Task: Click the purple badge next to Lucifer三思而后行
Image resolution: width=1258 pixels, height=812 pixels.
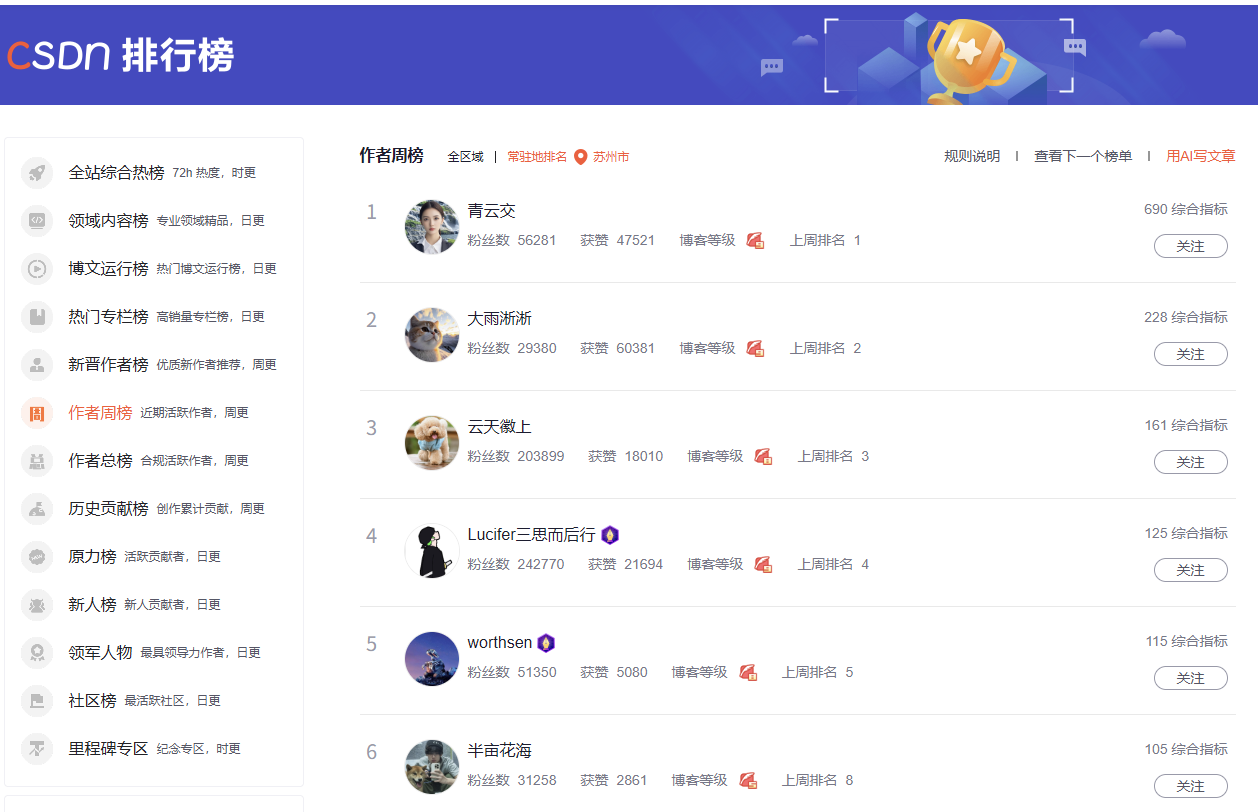Action: [610, 535]
